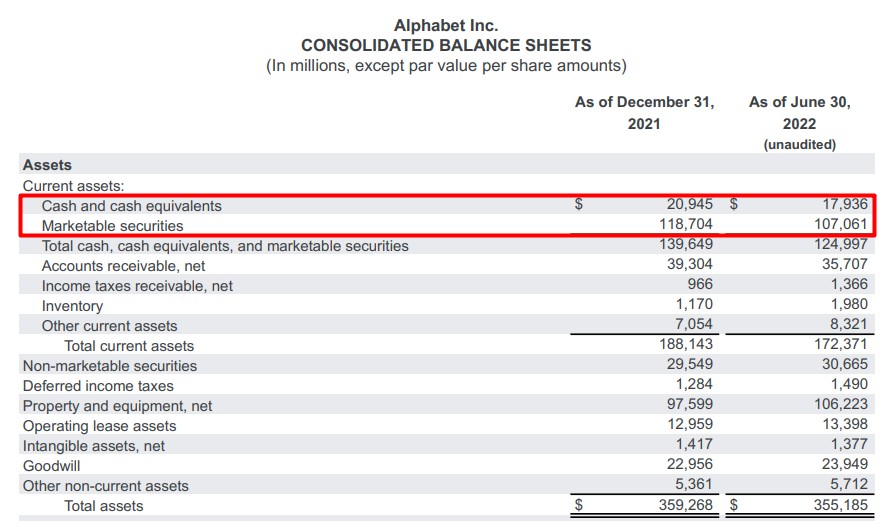The image size is (889, 521).
Task: Click the Assets section header
Action: [47, 165]
